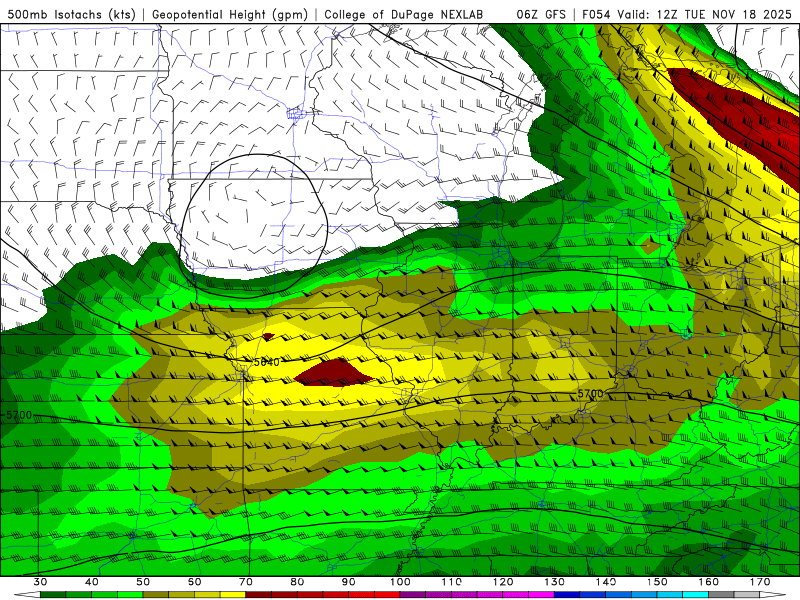800x600 pixels.
Task: Click the "06Z GFS" model run label
Action: click(541, 14)
